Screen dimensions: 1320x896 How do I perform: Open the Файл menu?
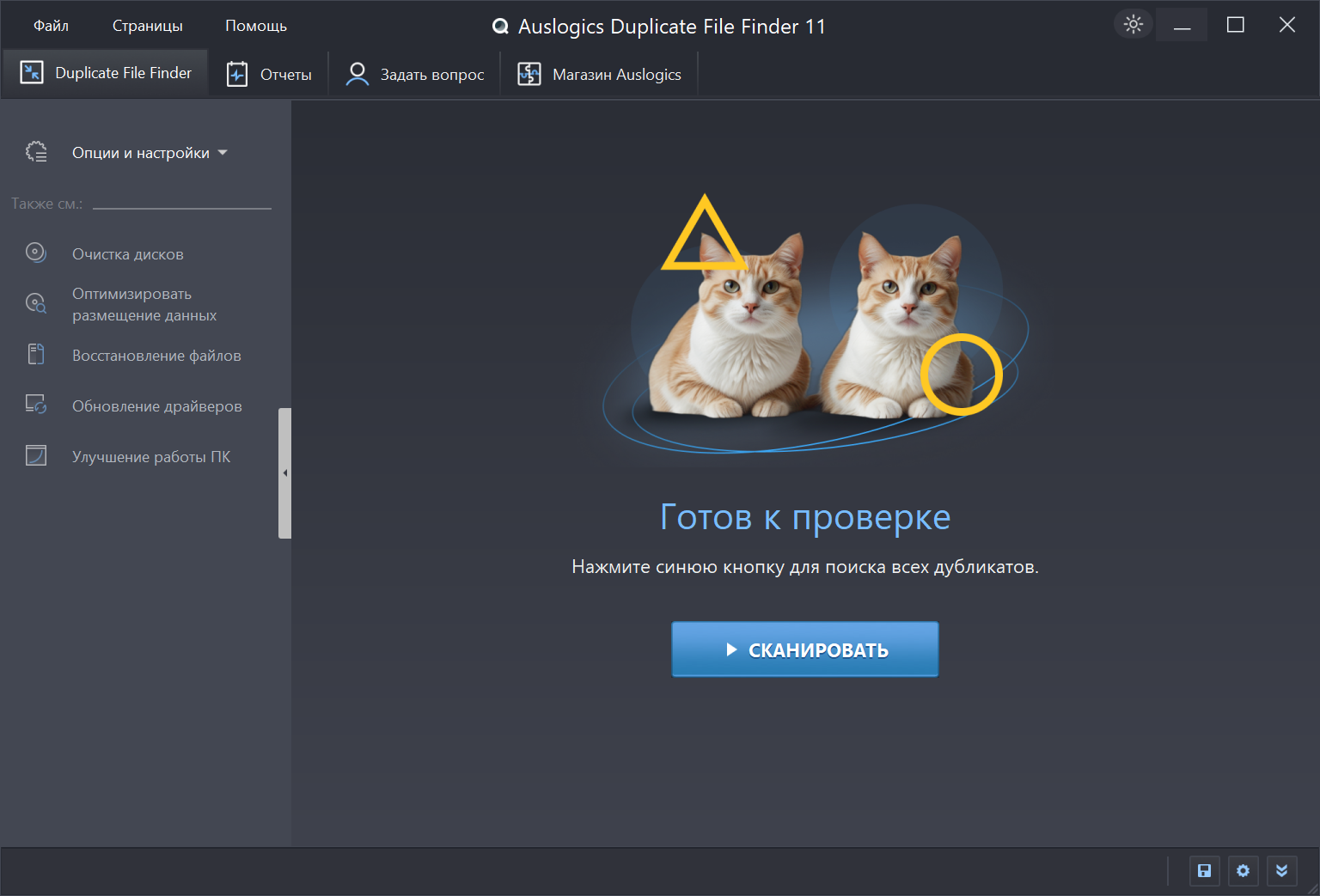pos(51,26)
